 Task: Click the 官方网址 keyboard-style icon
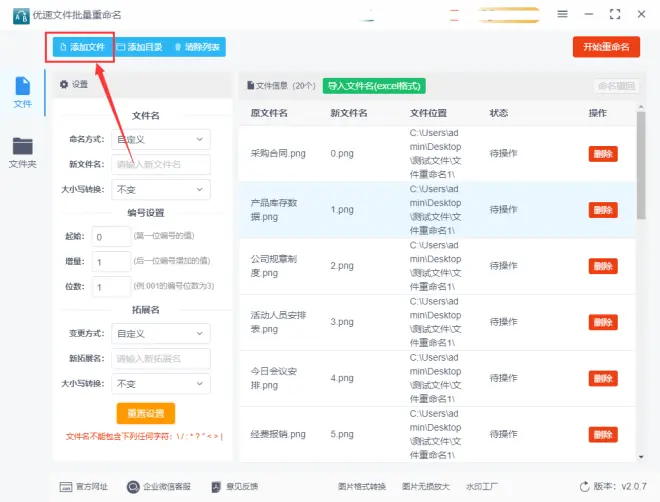(x=66, y=487)
